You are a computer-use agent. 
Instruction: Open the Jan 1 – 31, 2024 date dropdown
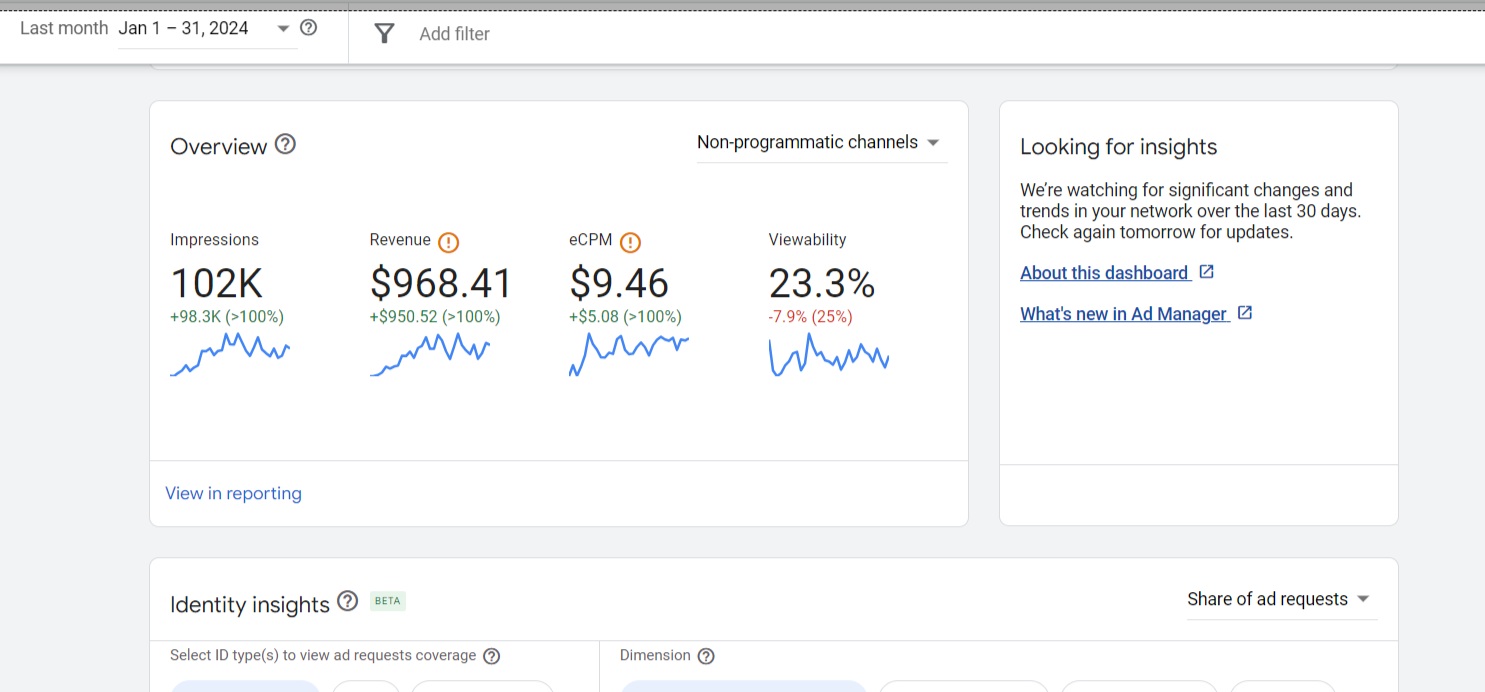[x=204, y=29]
